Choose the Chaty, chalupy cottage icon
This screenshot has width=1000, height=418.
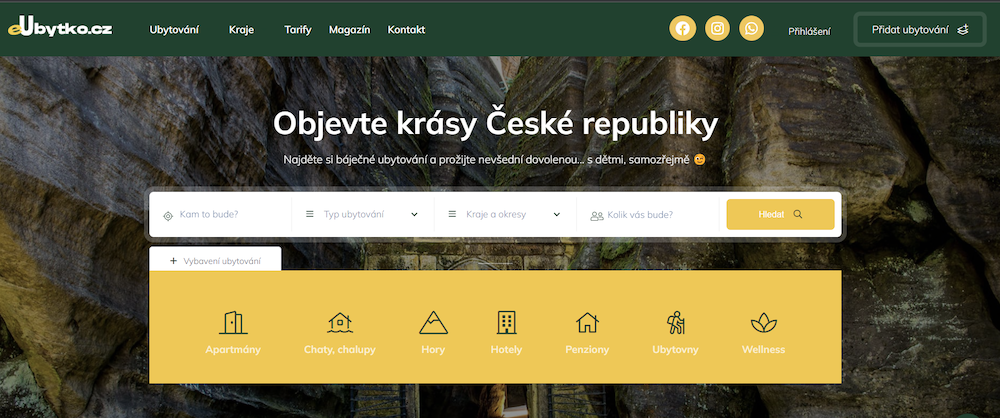point(341,322)
